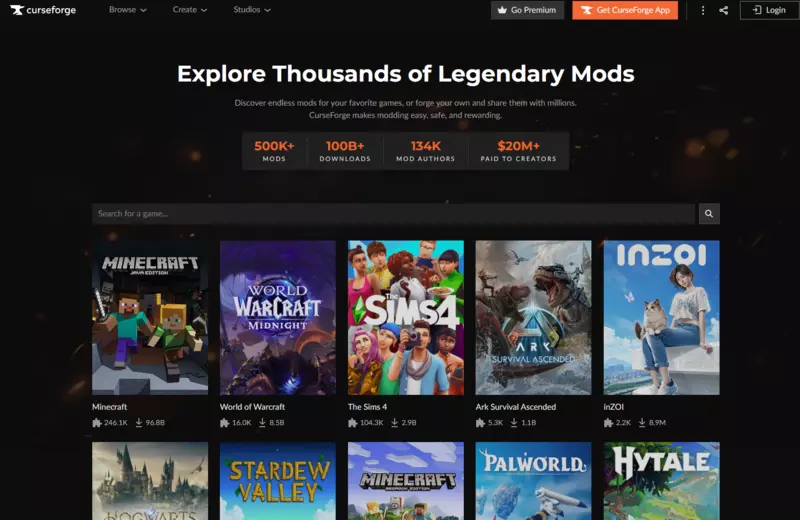Open the Palworld game tile
Screen dimensions: 800x520
click(x=533, y=481)
